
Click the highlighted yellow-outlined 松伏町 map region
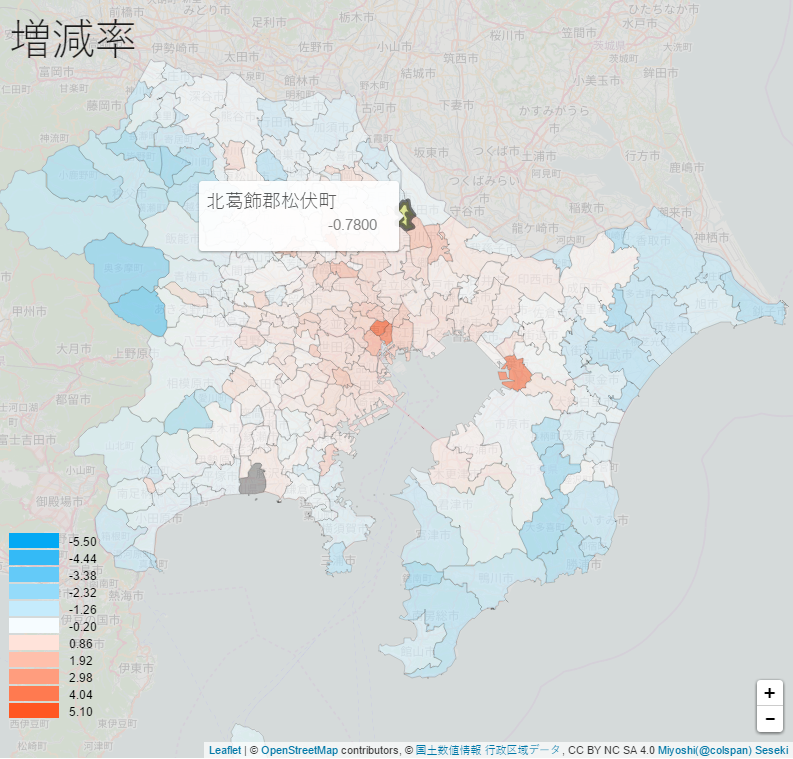coord(406,215)
